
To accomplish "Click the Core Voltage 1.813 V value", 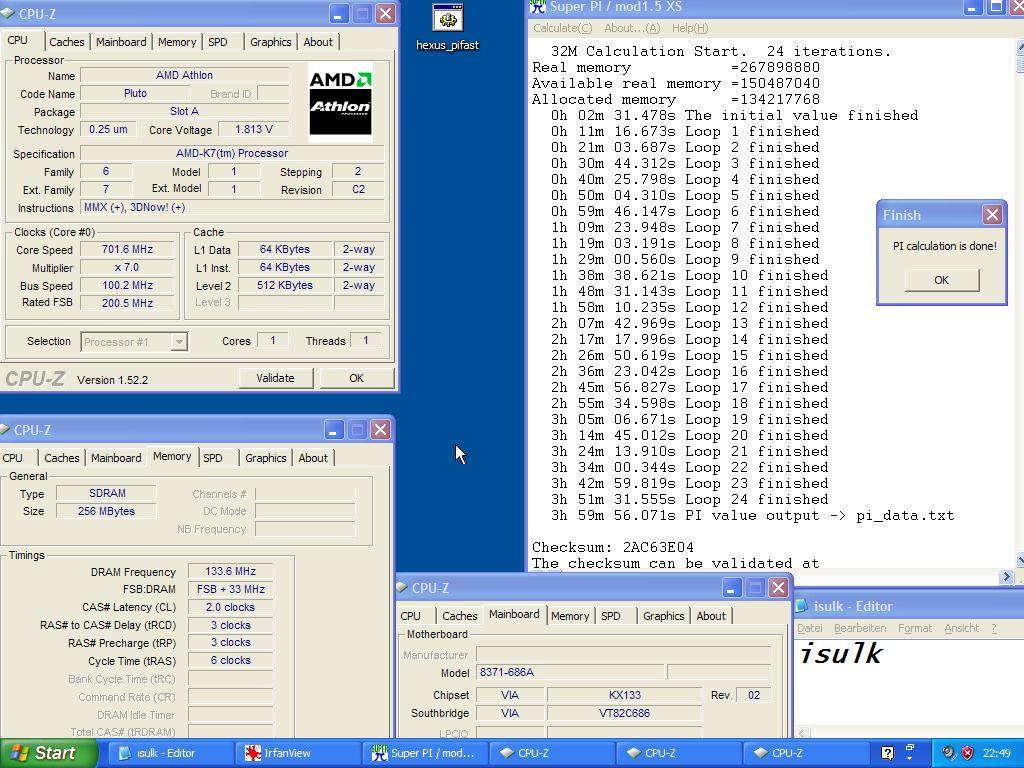I will 254,129.
